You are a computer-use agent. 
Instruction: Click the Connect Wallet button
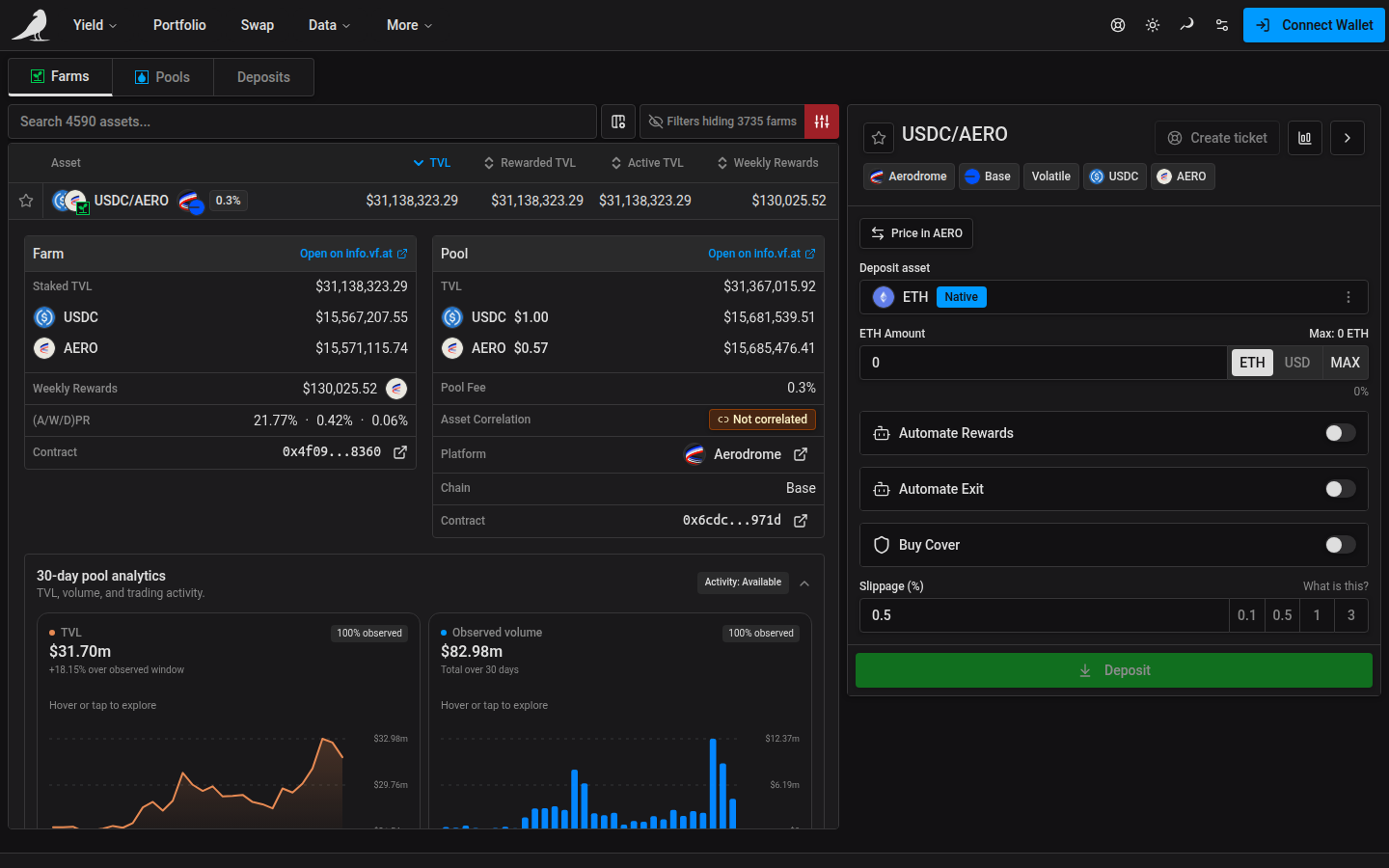pyautogui.click(x=1314, y=25)
